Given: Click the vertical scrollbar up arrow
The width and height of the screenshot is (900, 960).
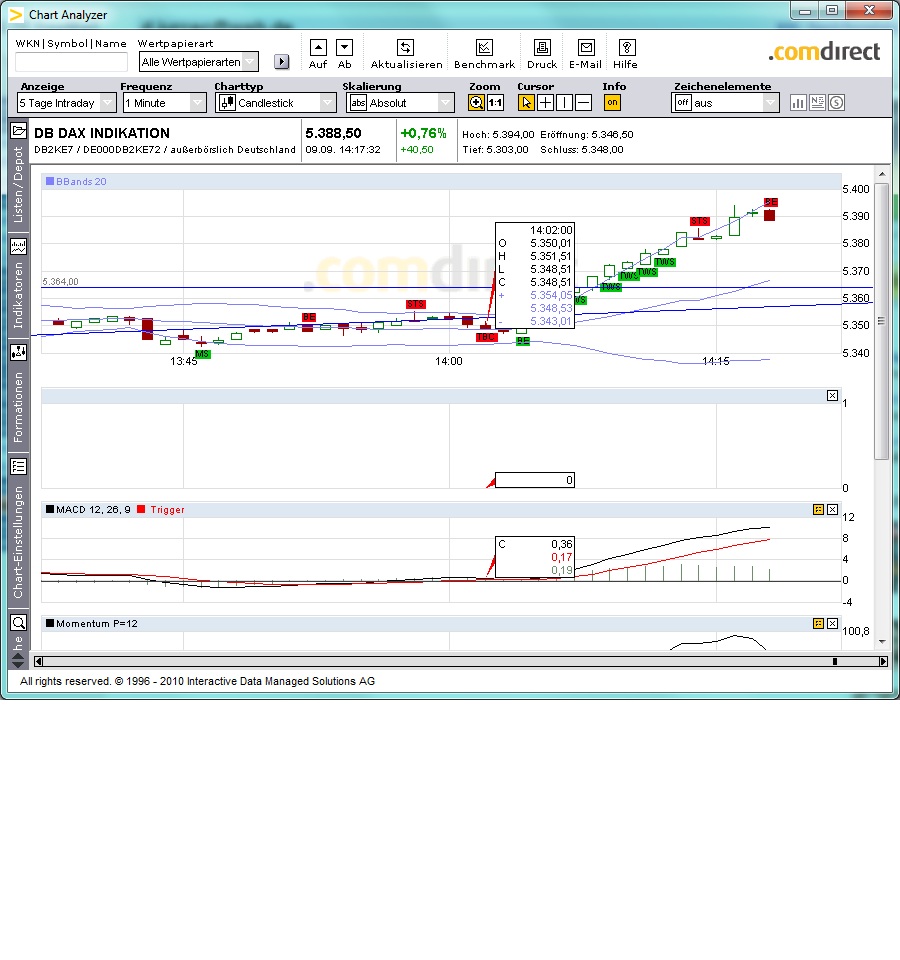Looking at the screenshot, I should click(882, 174).
